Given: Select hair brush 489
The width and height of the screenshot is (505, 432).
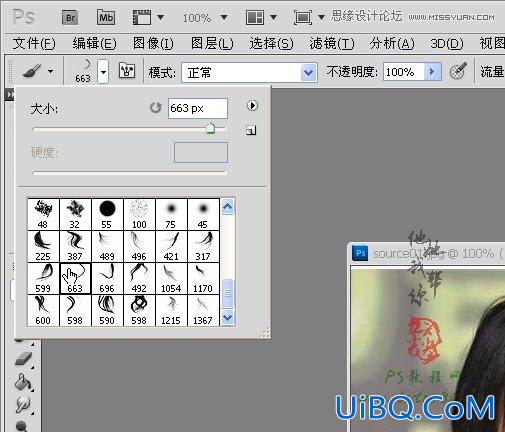Looking at the screenshot, I should 107,246.
